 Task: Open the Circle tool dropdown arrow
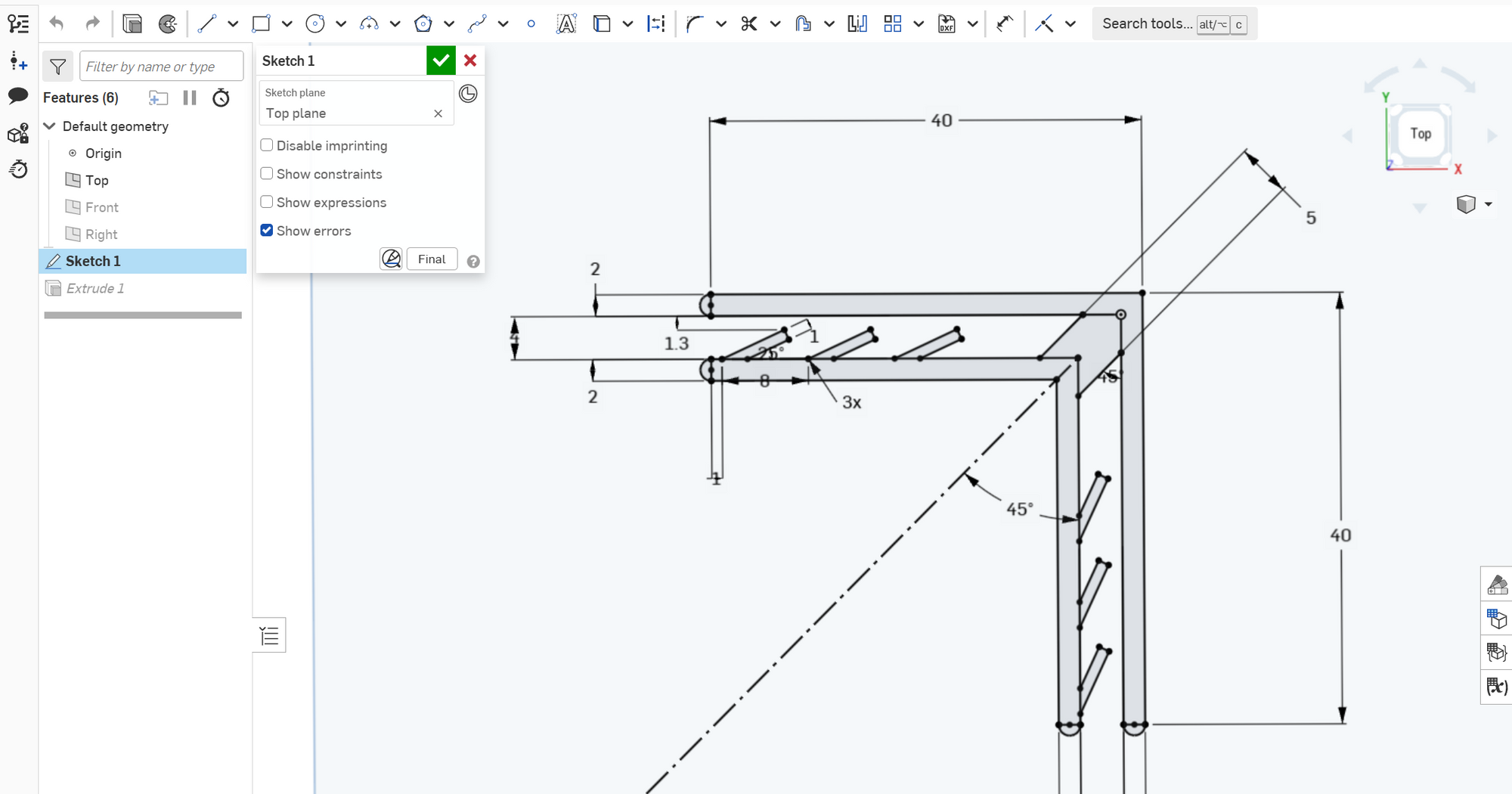341,24
